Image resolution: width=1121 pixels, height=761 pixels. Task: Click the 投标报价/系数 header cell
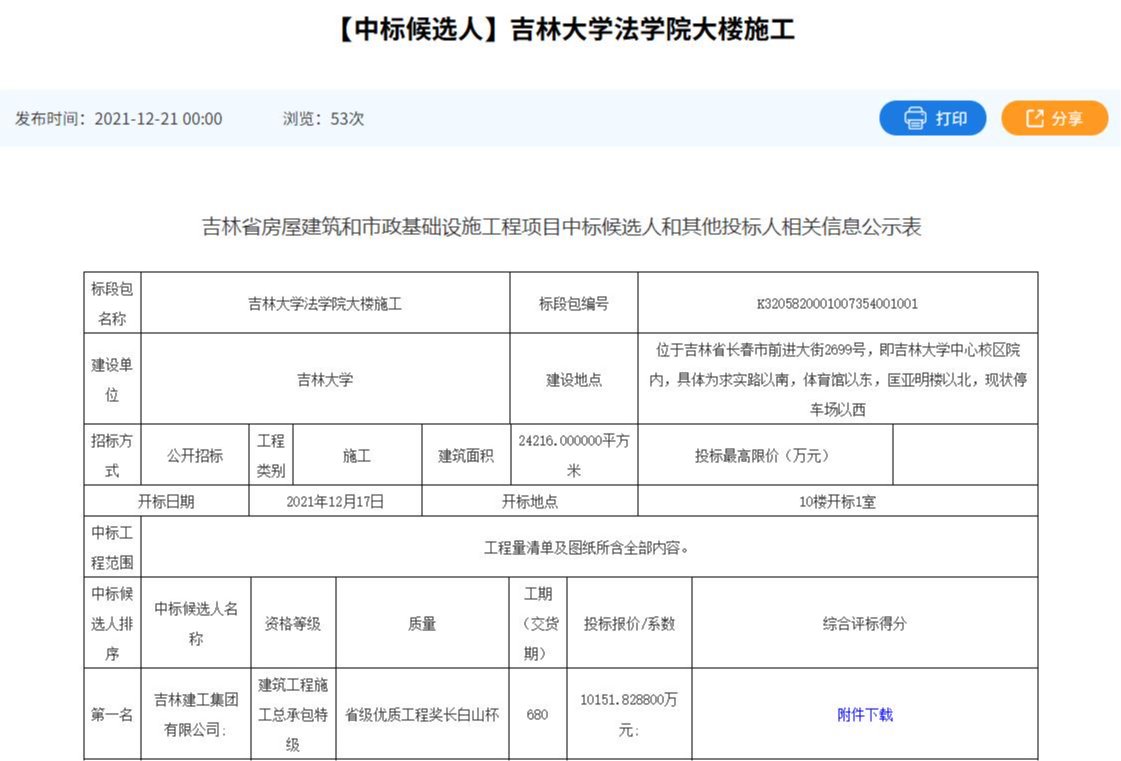coord(629,623)
